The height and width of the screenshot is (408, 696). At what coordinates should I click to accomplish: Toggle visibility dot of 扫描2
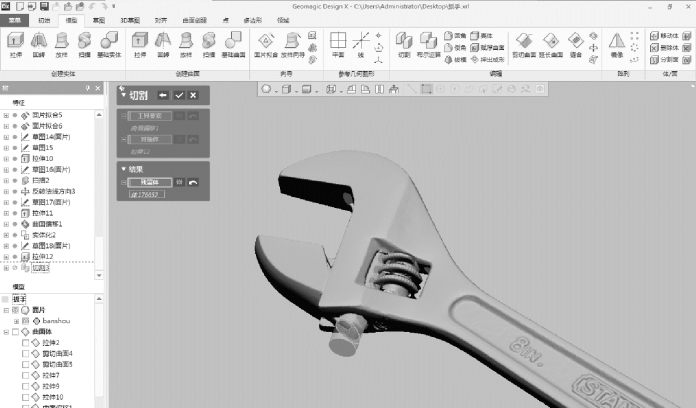[x=15, y=180]
